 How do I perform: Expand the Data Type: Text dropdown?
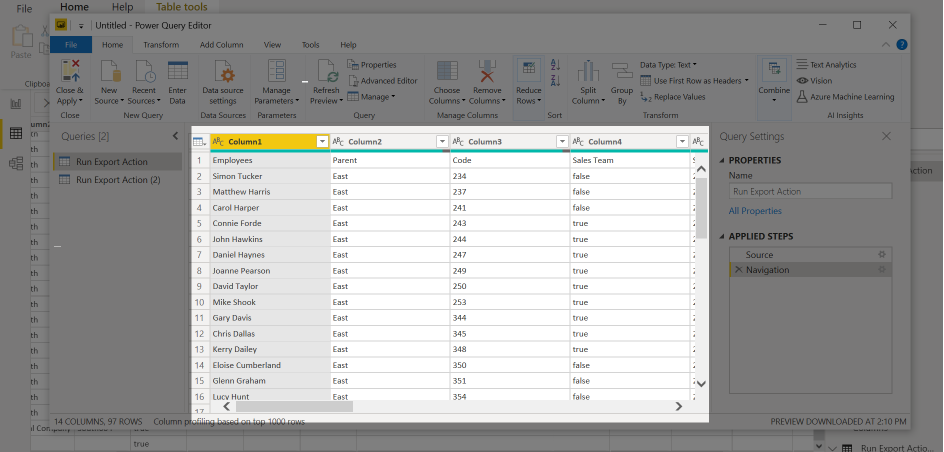coord(668,65)
